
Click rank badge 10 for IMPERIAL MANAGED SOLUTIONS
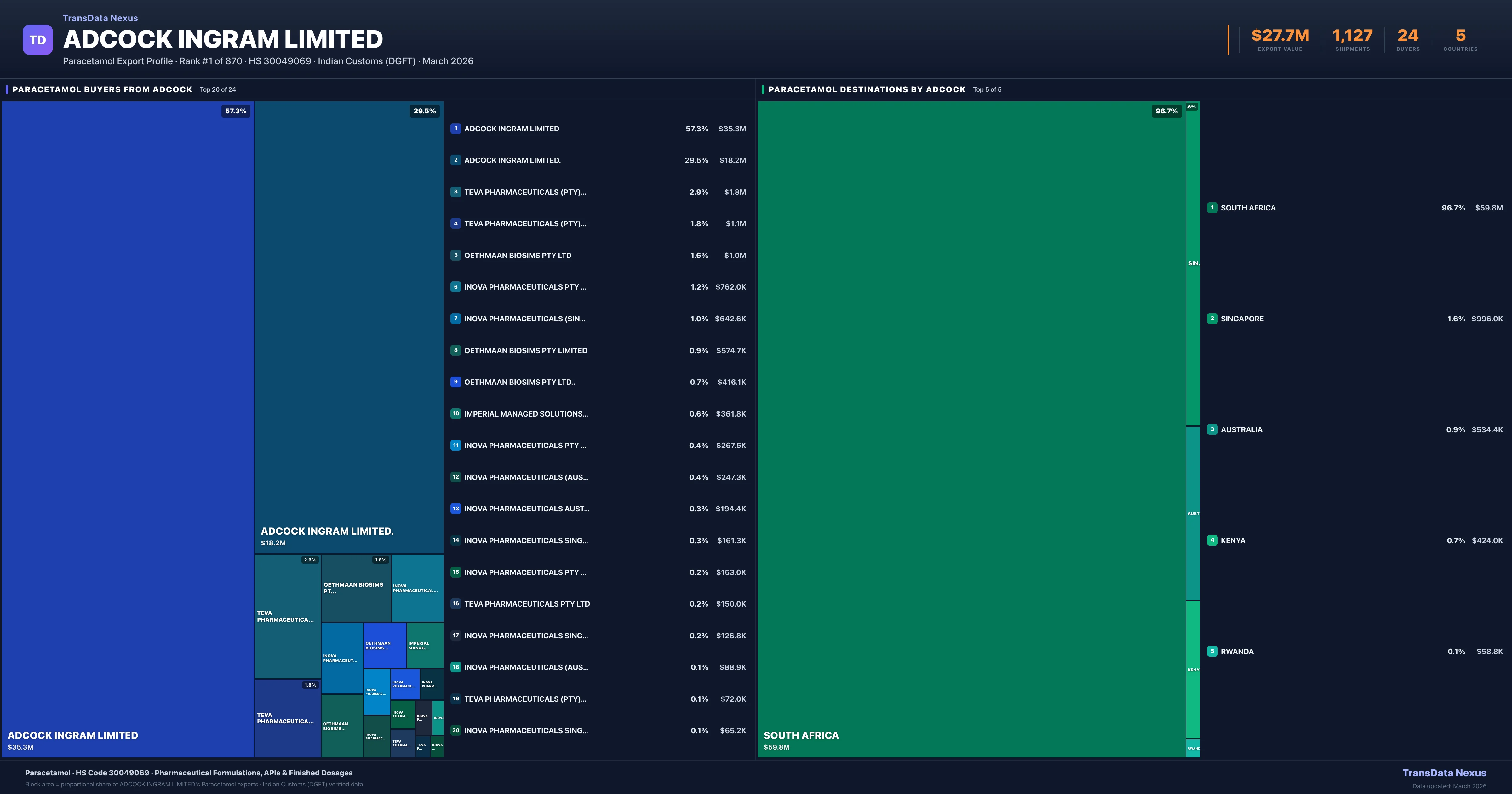[x=455, y=414]
